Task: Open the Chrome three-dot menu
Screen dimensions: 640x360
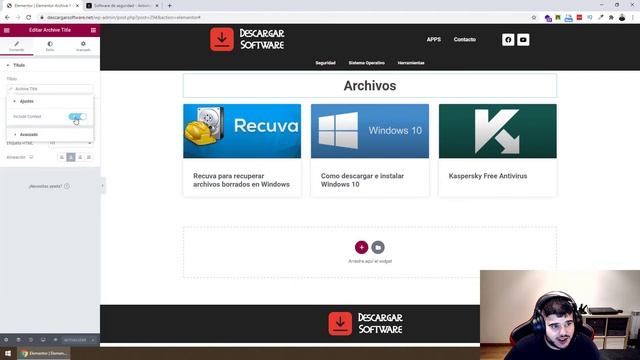Action: (x=633, y=18)
